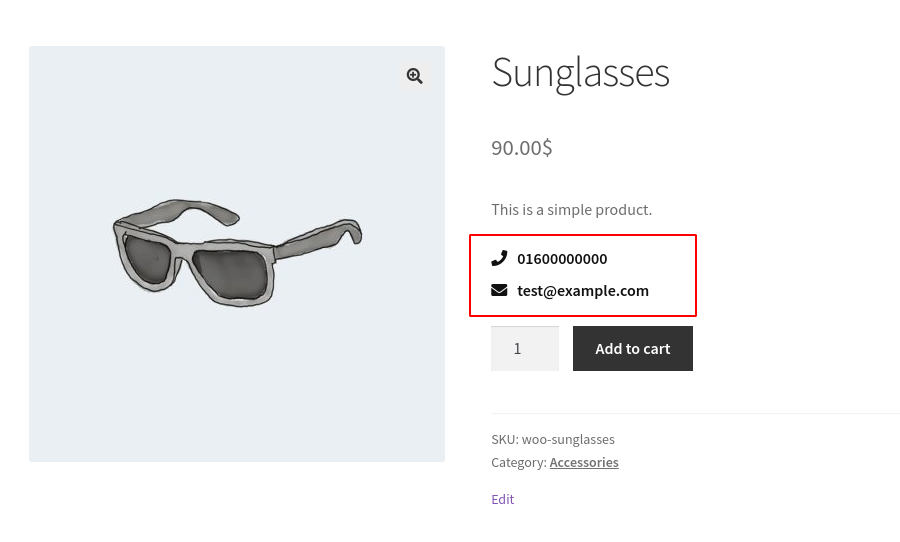900x542 pixels.
Task: Click the envelope email icon
Action: (499, 290)
